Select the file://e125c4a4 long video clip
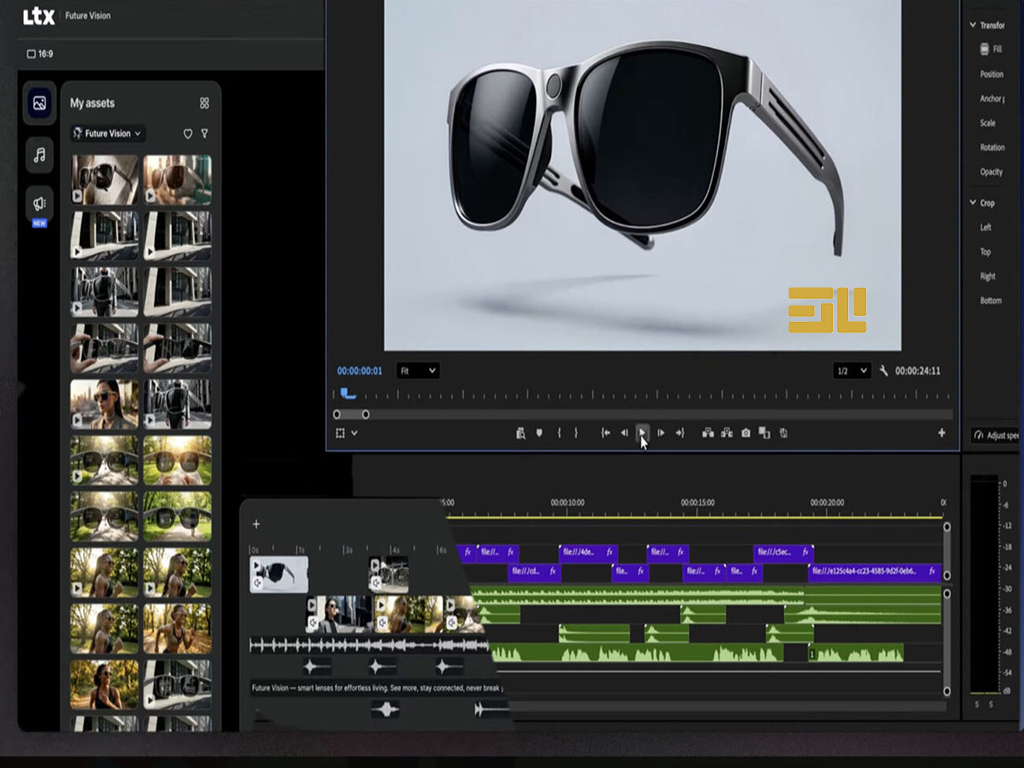Viewport: 1024px width, 768px height. pos(874,571)
